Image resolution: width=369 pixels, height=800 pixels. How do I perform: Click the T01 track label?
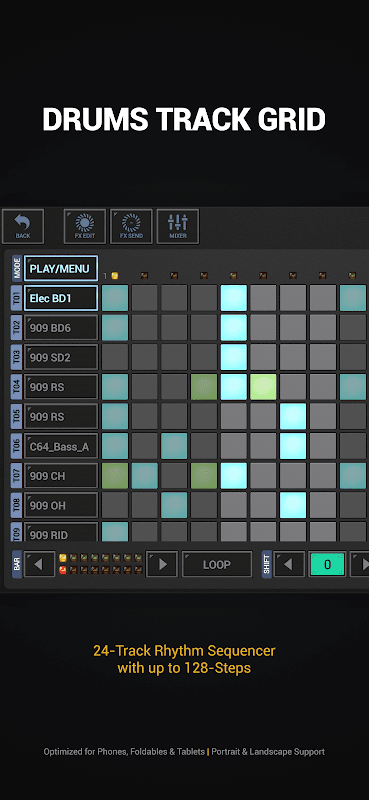click(16, 298)
